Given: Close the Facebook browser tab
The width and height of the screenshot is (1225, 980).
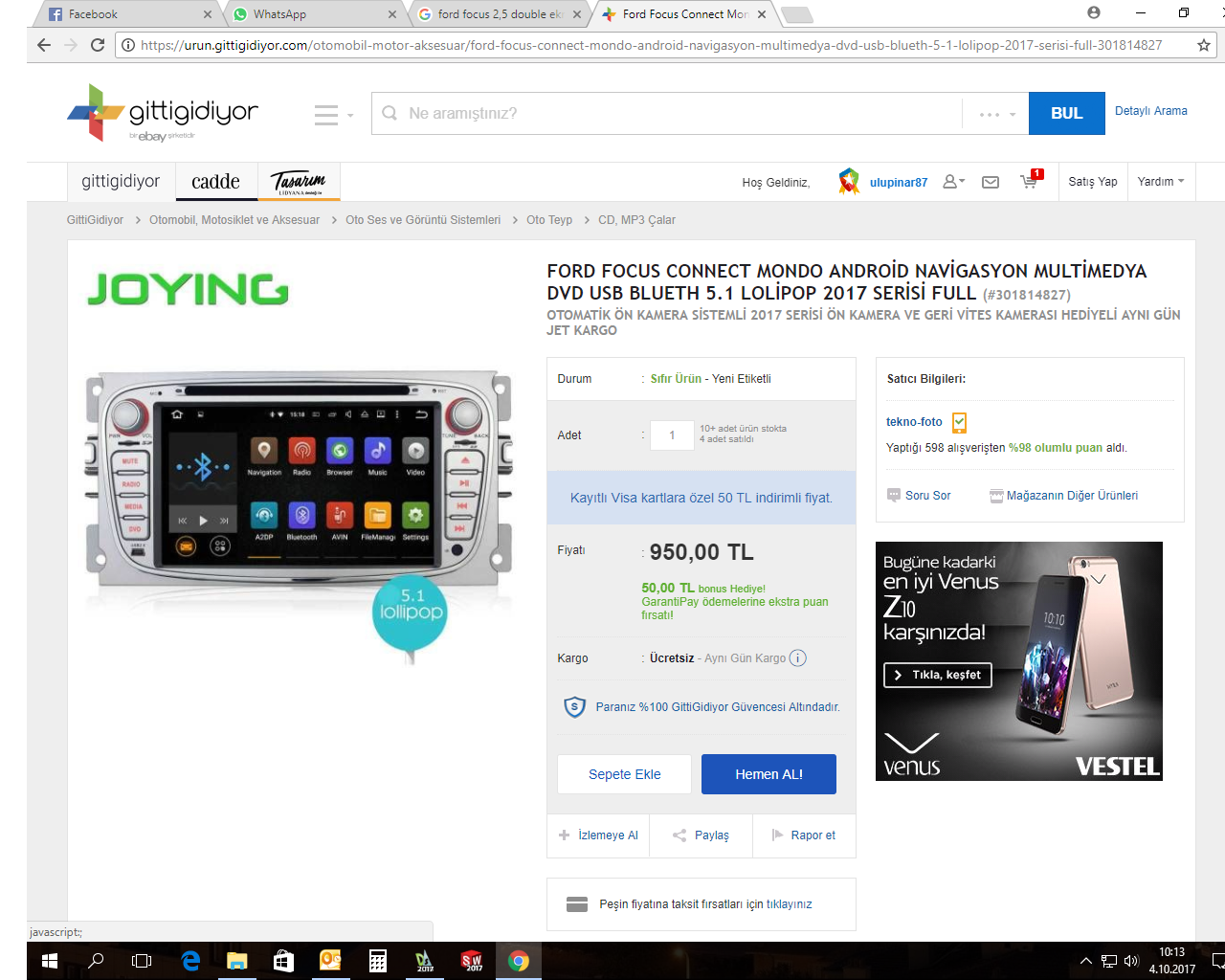Looking at the screenshot, I should tap(208, 14).
